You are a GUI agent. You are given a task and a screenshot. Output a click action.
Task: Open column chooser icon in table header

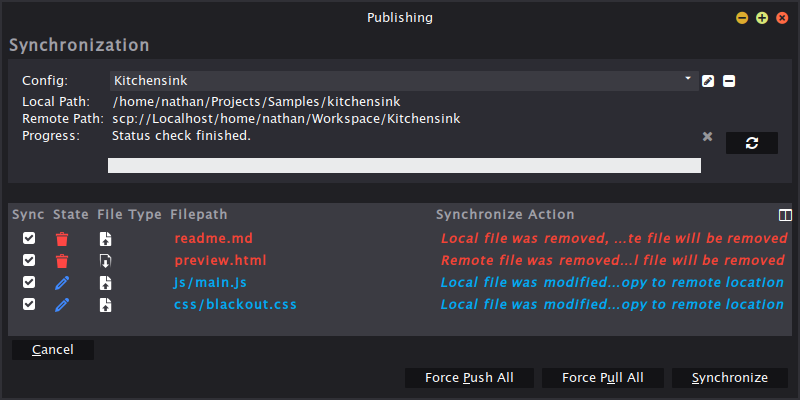785,215
